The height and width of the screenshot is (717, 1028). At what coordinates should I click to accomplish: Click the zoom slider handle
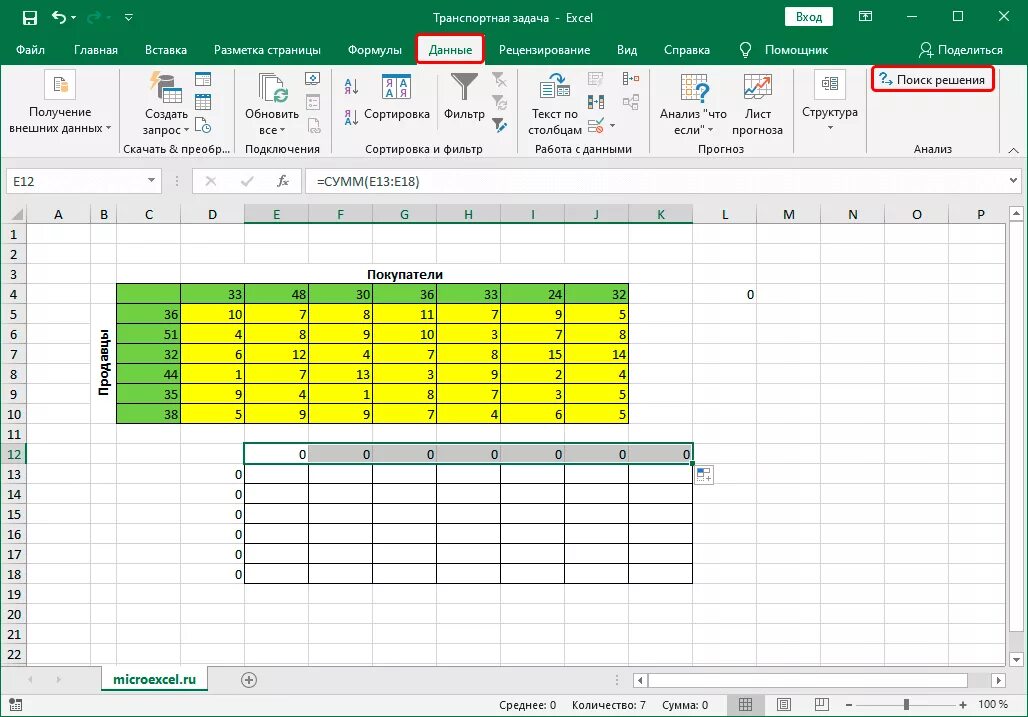(x=906, y=705)
